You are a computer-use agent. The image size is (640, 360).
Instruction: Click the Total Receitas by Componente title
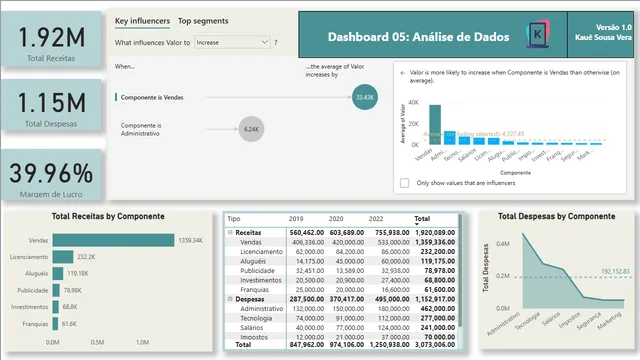click(x=108, y=216)
